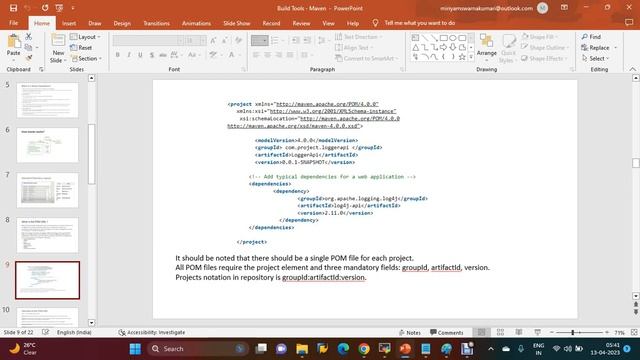
Task: Click the Reset button in Slides group
Action: coord(81,48)
